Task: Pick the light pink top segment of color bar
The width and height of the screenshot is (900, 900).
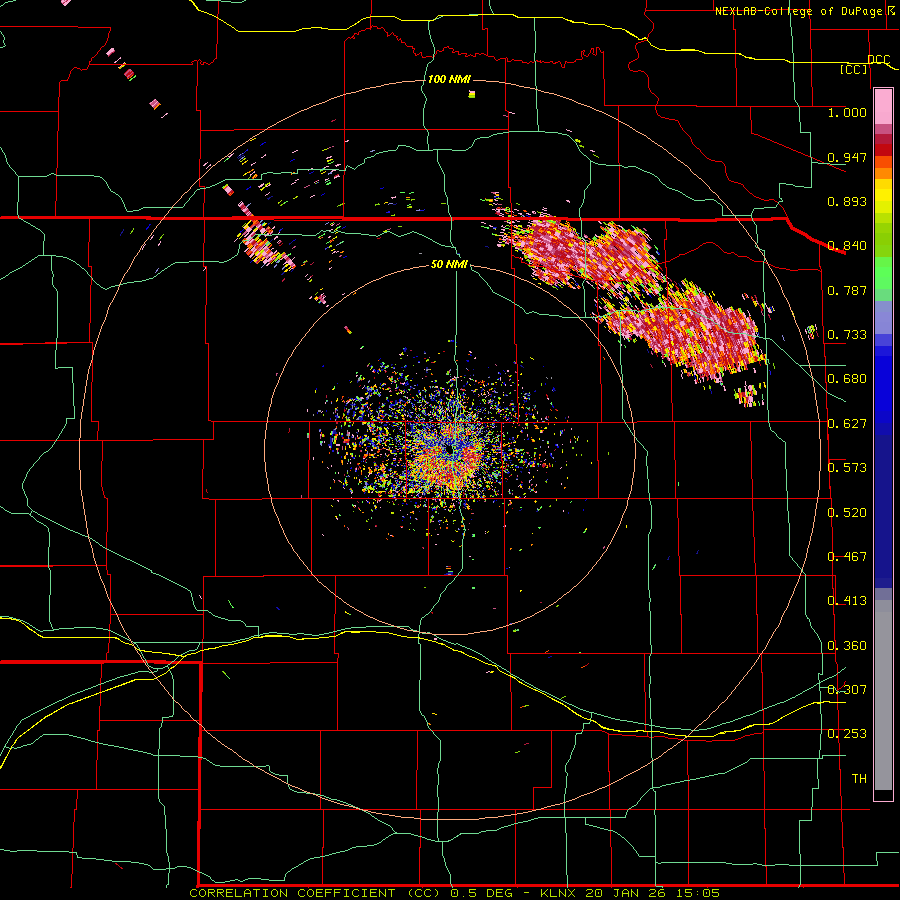Action: coord(883,107)
